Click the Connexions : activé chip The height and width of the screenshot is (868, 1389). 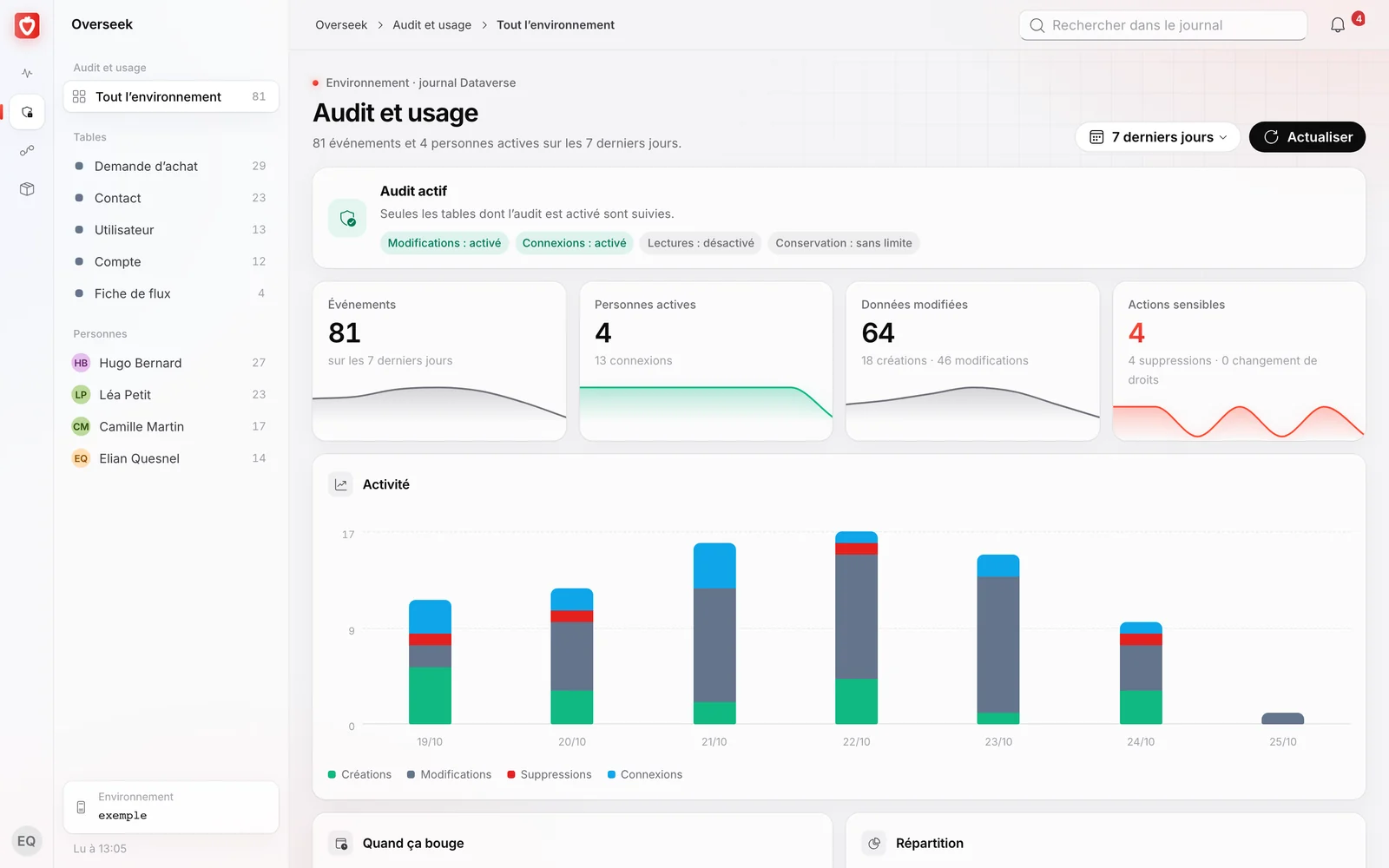[574, 243]
